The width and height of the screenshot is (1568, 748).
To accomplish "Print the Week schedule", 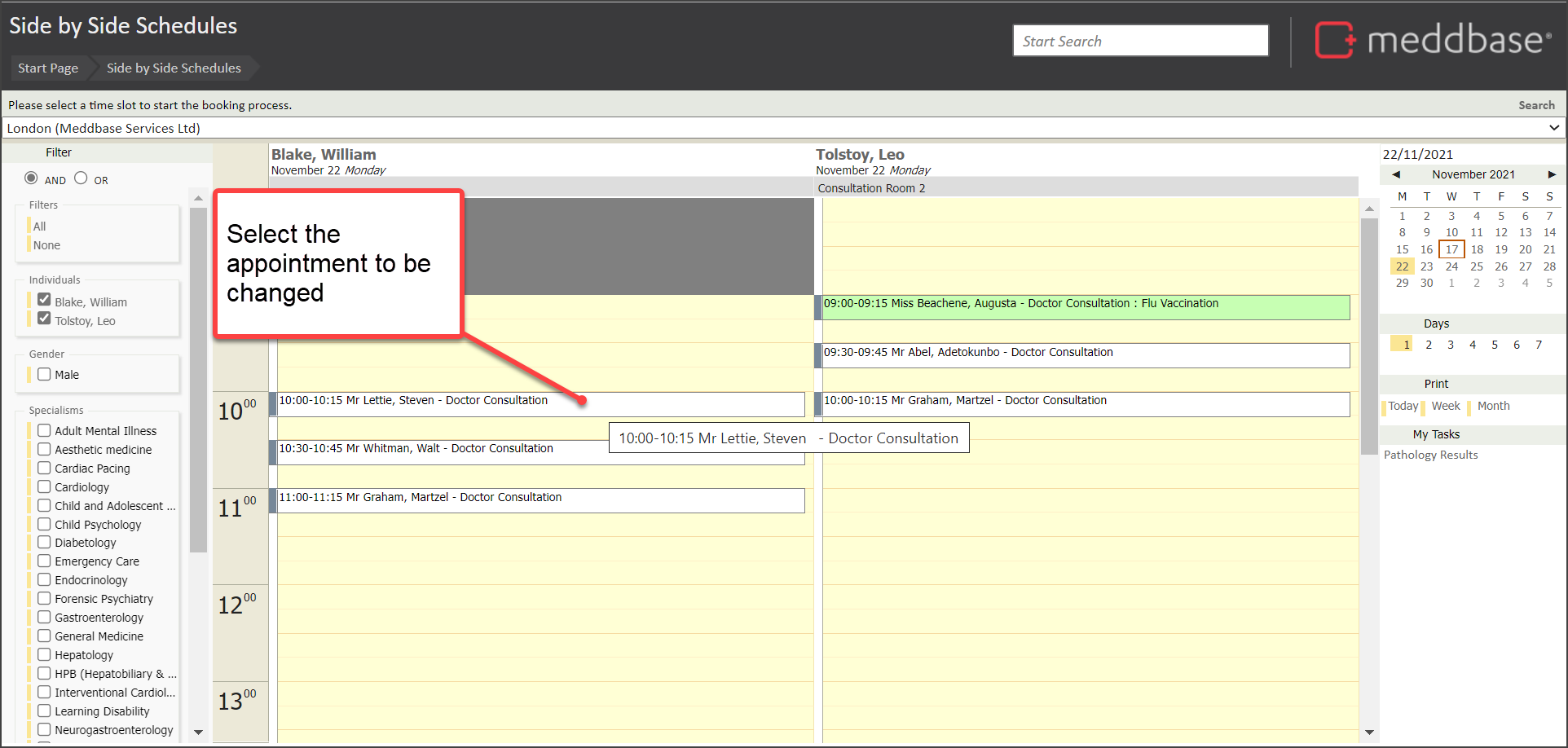I will click(1445, 406).
